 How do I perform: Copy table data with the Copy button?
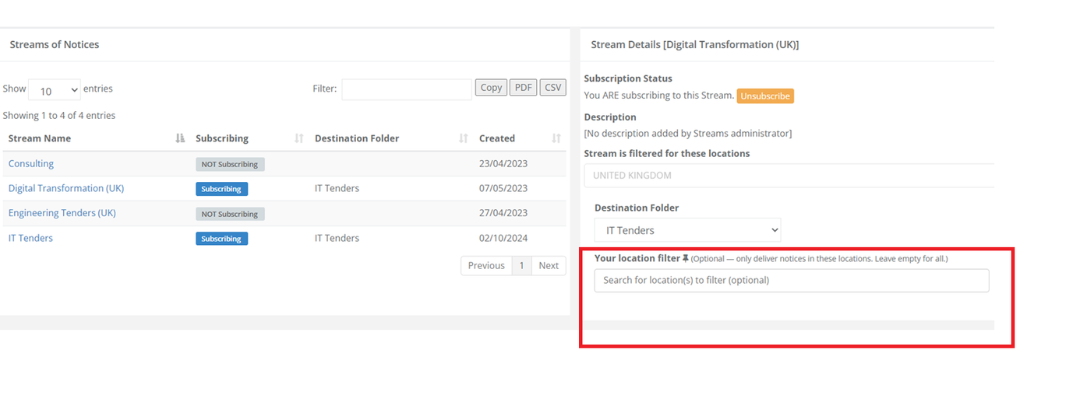coord(491,88)
